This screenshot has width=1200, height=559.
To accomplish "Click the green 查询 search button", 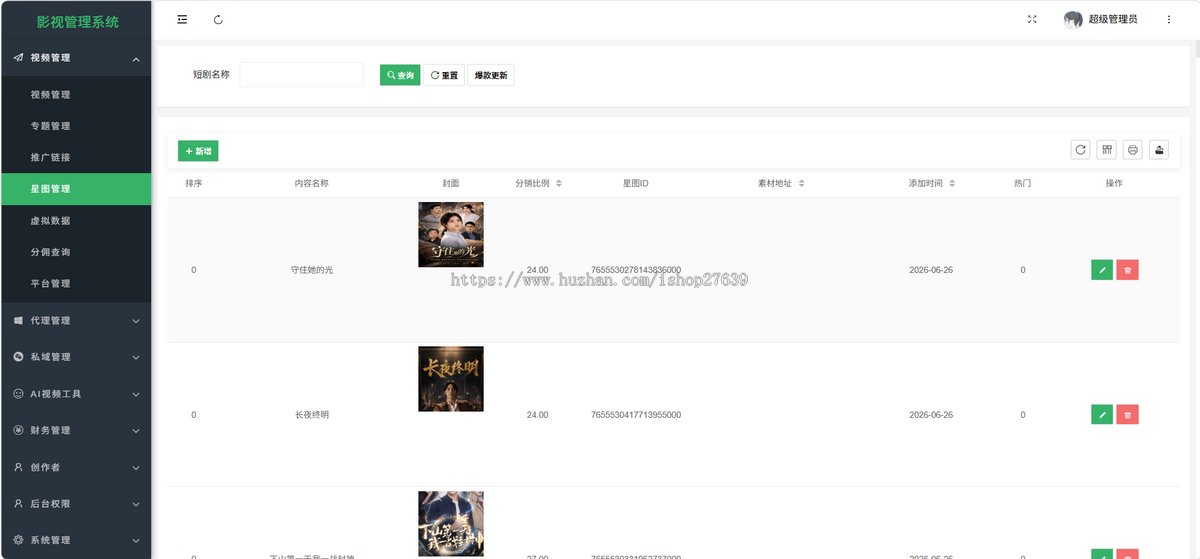I will (x=400, y=75).
